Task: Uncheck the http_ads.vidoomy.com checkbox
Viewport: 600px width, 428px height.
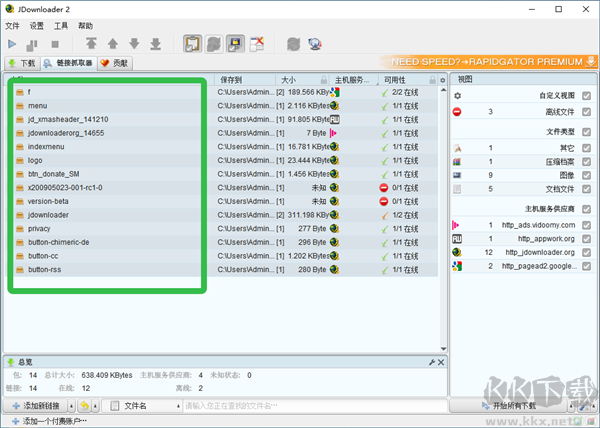Action: point(586,225)
